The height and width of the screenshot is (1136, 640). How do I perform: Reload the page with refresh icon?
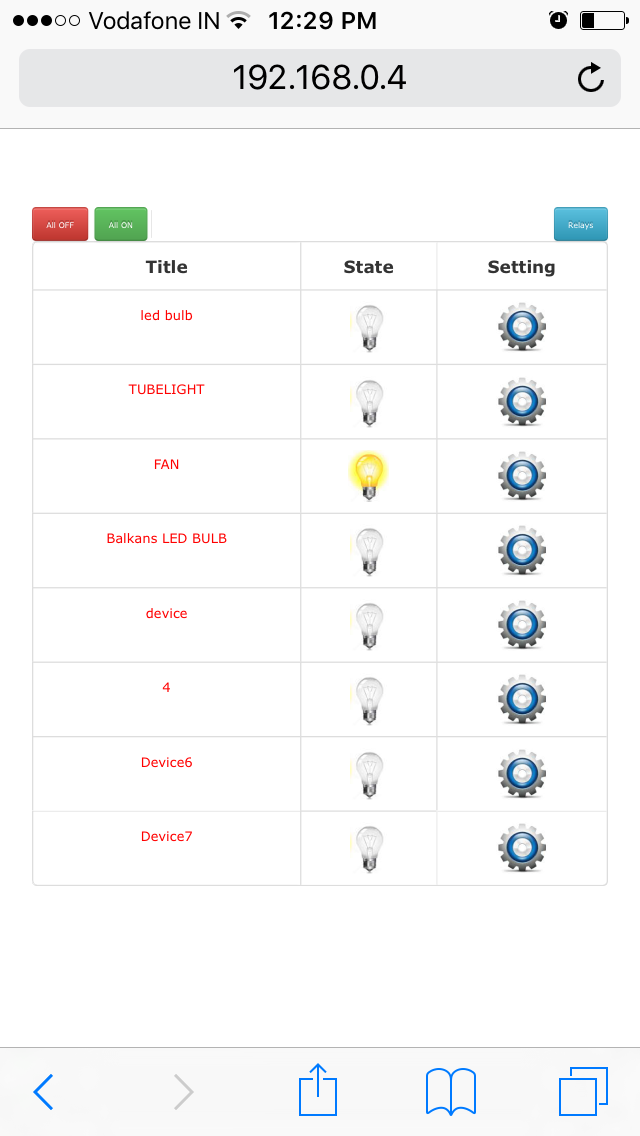tap(591, 78)
